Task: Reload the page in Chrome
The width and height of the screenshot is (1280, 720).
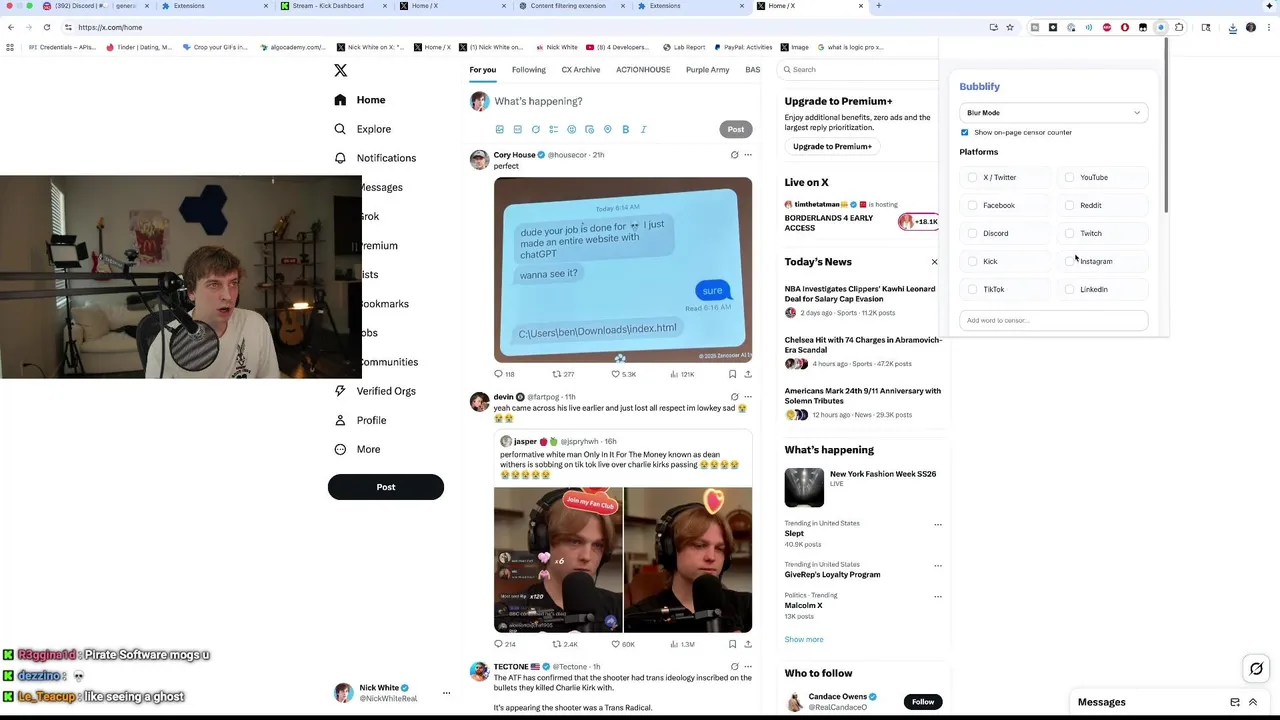Action: coord(47,27)
